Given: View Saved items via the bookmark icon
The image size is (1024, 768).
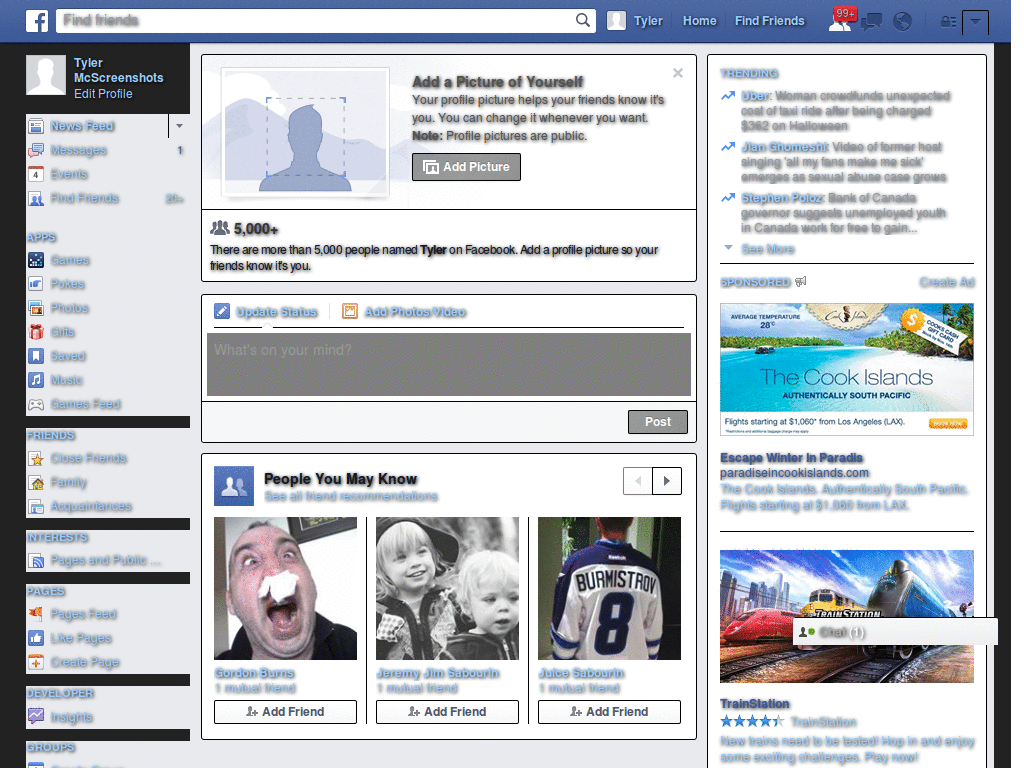Looking at the screenshot, I should [33, 356].
